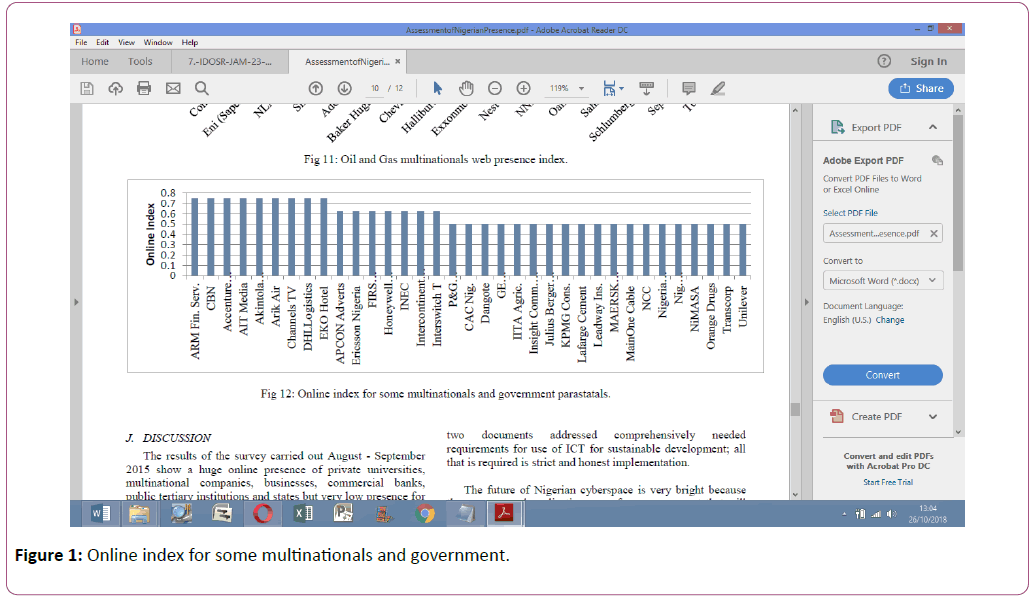Collapse the Export PDF section
Image resolution: width=1033 pixels, height=596 pixels.
coord(932,128)
